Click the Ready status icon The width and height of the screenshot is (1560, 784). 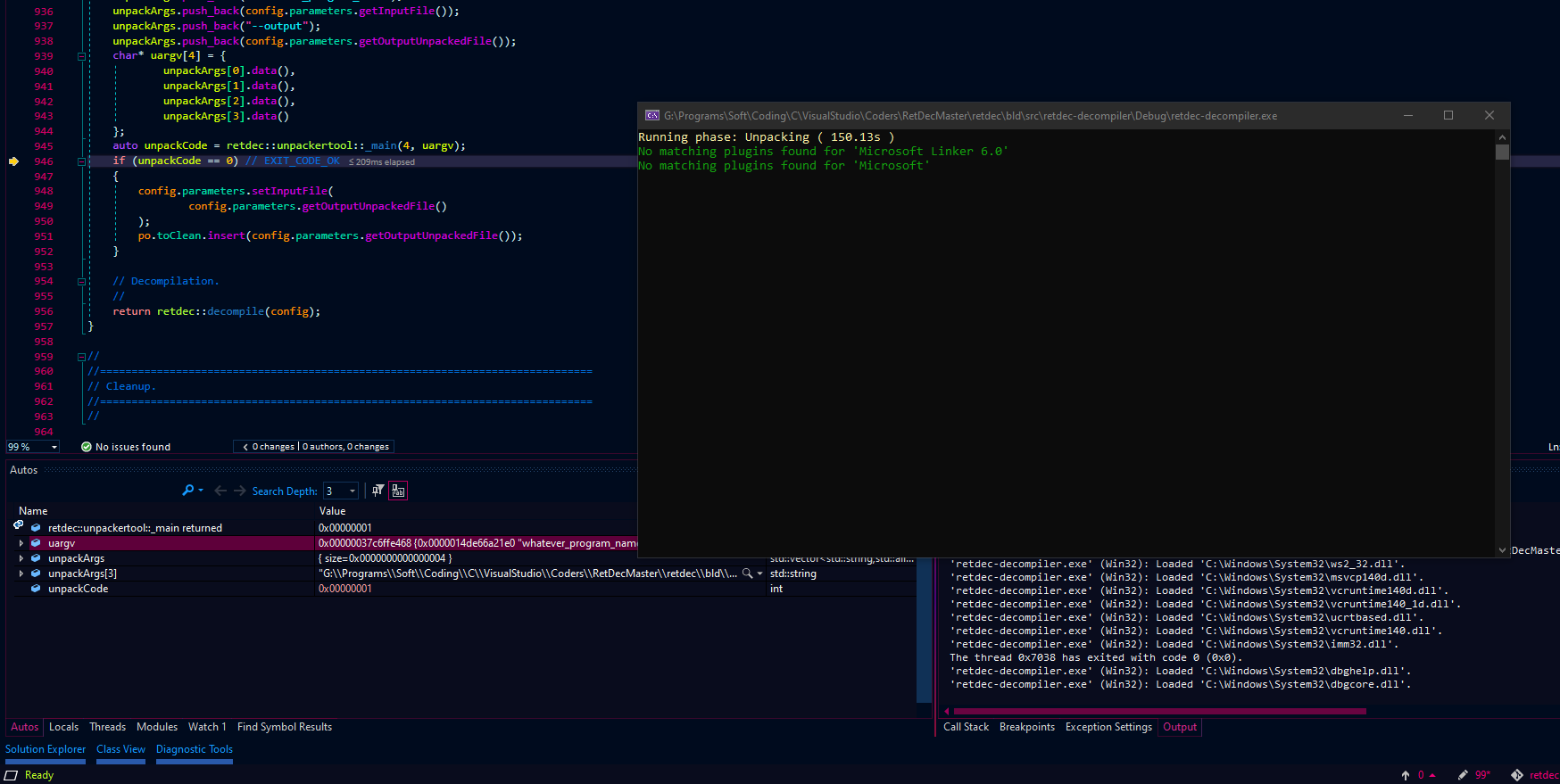pos(12,775)
